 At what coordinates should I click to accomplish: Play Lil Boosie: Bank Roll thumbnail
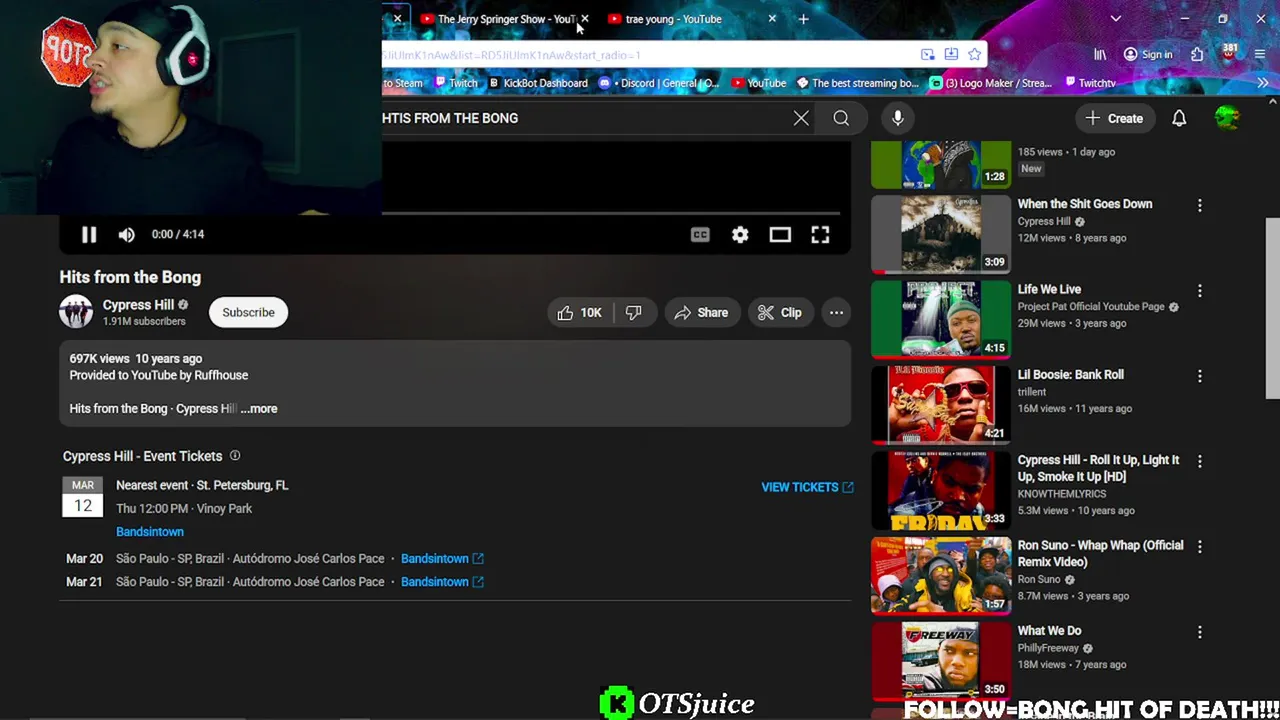(940, 404)
